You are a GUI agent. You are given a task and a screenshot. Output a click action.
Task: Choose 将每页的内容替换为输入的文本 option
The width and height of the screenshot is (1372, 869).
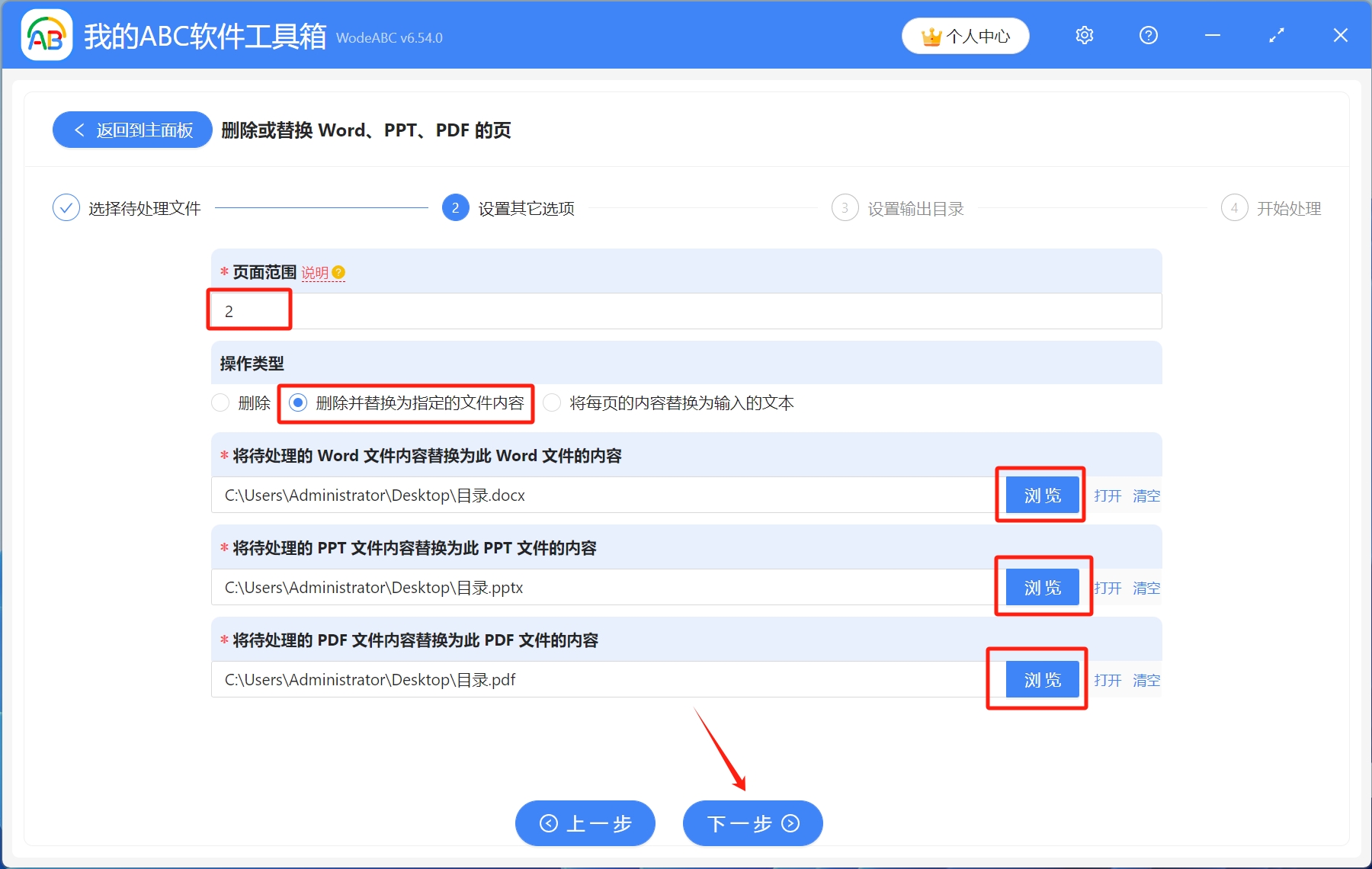(552, 403)
